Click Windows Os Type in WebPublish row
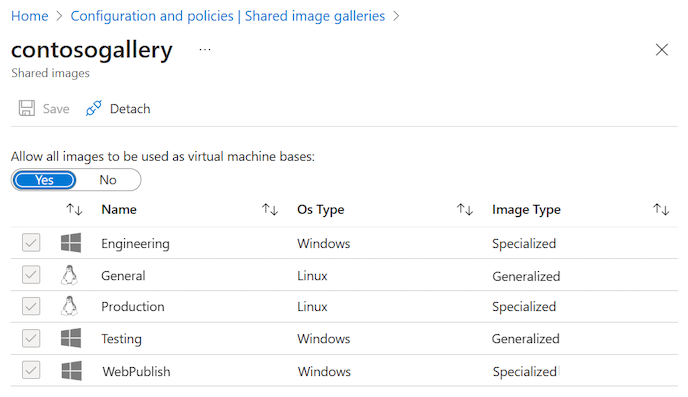 pyautogui.click(x=324, y=372)
